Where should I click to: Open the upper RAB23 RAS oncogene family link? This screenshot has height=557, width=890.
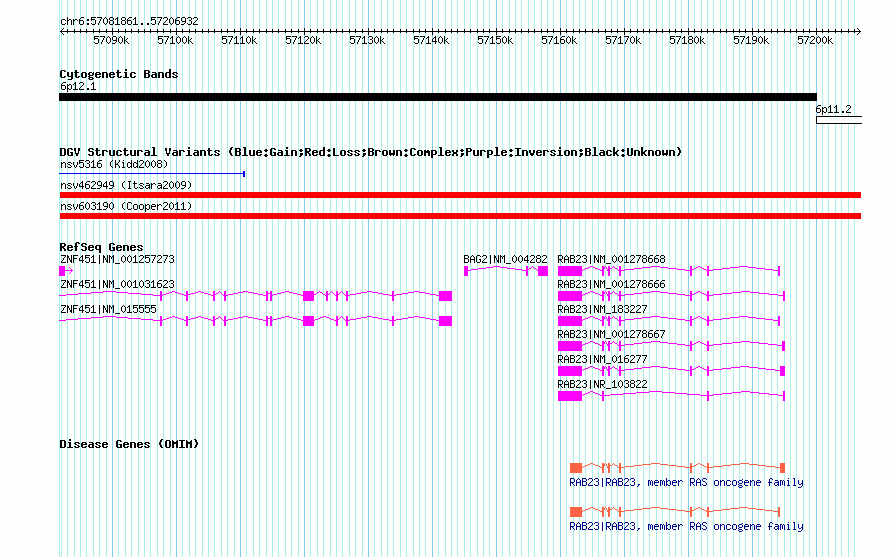click(686, 482)
